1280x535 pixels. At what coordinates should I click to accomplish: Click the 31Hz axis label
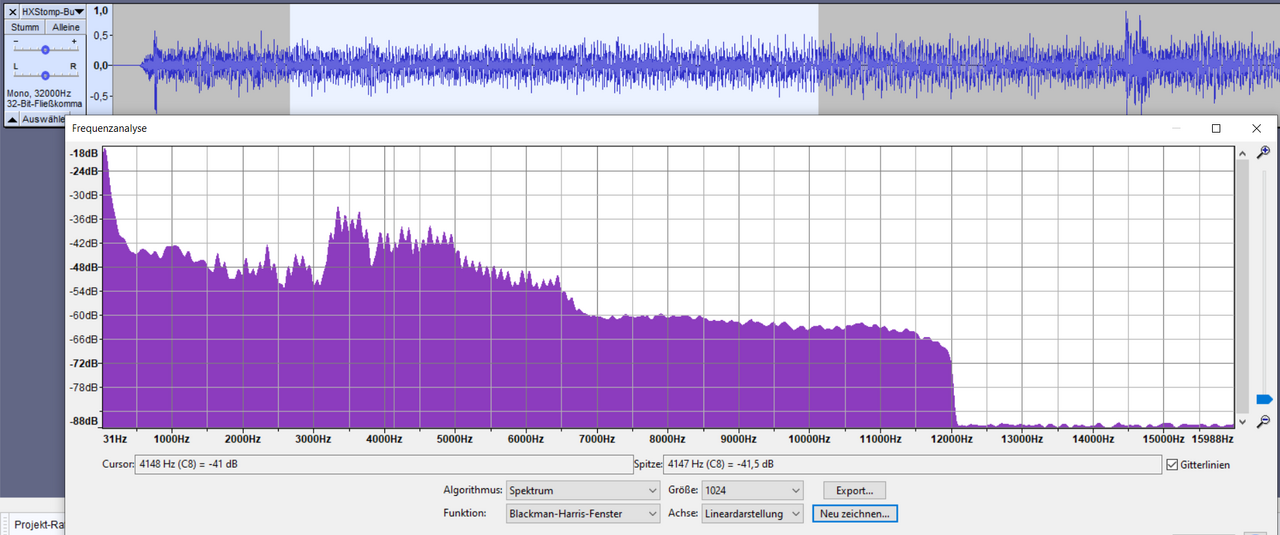(x=114, y=439)
